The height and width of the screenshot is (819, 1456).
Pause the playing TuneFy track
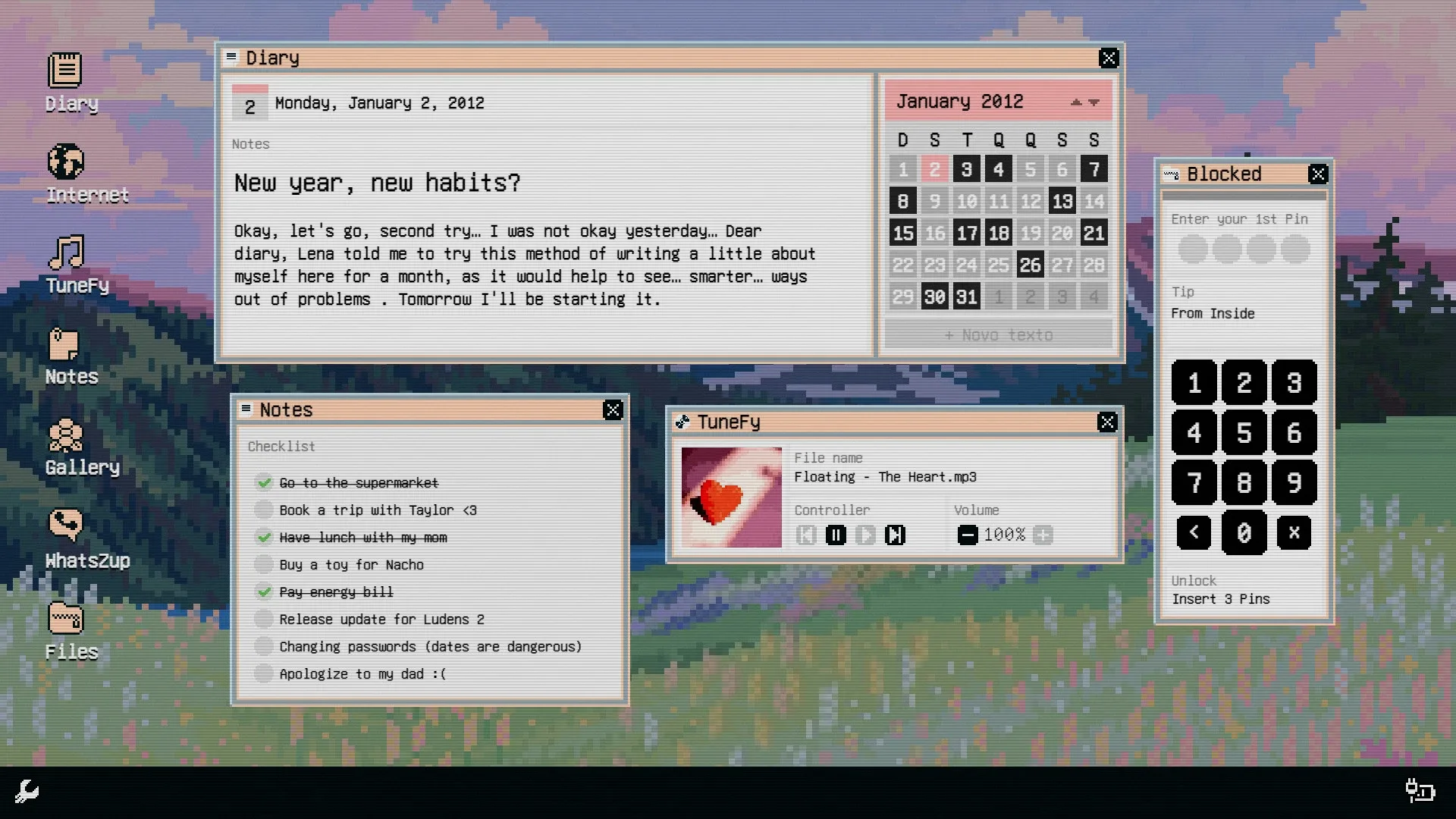pyautogui.click(x=836, y=535)
